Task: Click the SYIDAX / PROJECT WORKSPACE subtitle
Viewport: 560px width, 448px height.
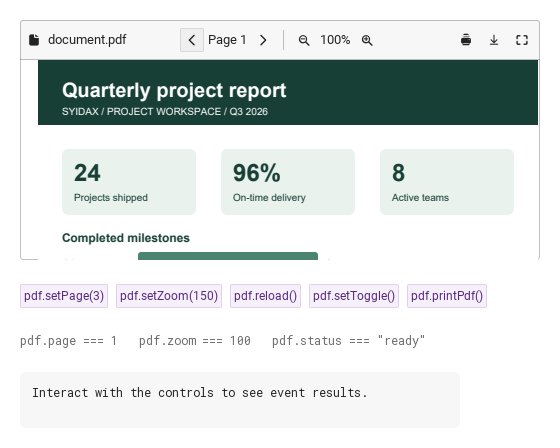Action: click(165, 111)
